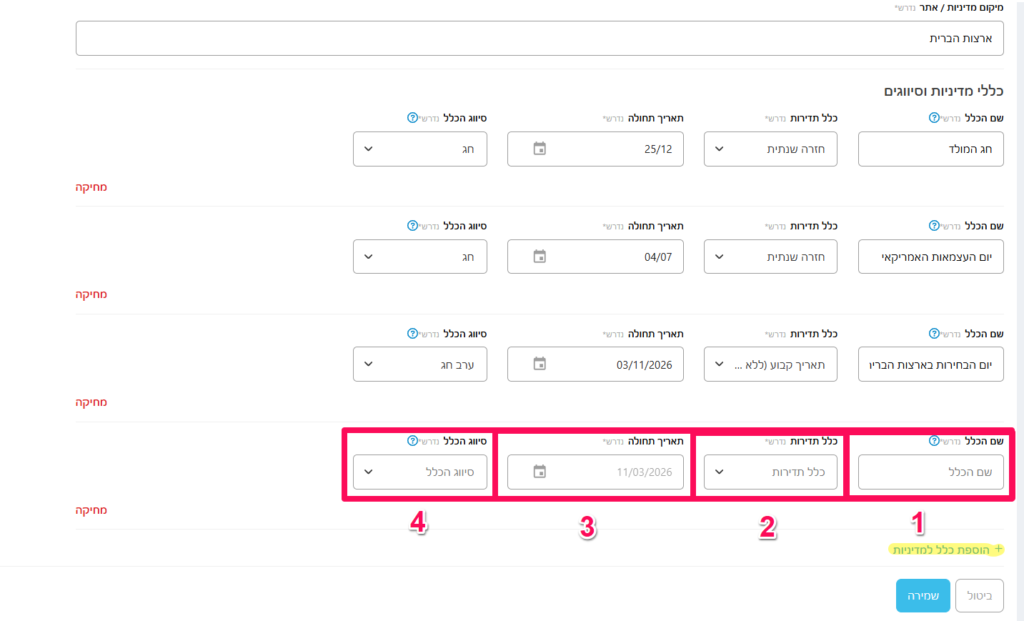Image resolution: width=1024 pixels, height=621 pixels.
Task: Click help icon beside שם הכלל in first row
Action: [934, 118]
